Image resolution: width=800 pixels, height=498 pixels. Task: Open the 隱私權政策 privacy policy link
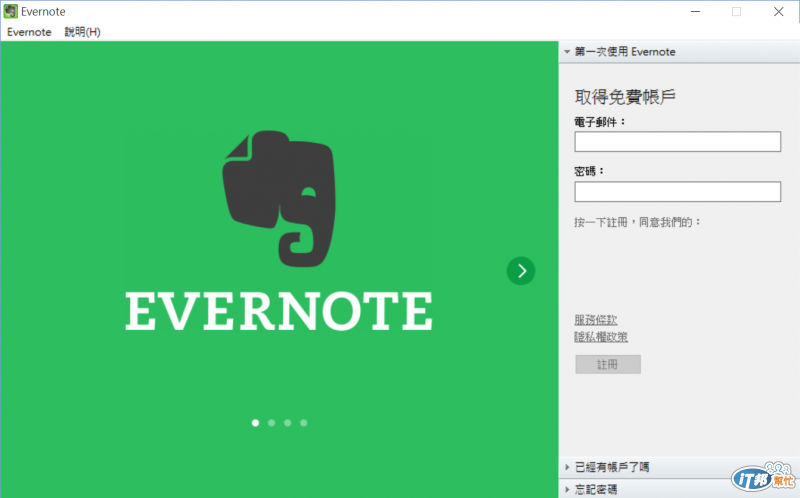(601, 337)
